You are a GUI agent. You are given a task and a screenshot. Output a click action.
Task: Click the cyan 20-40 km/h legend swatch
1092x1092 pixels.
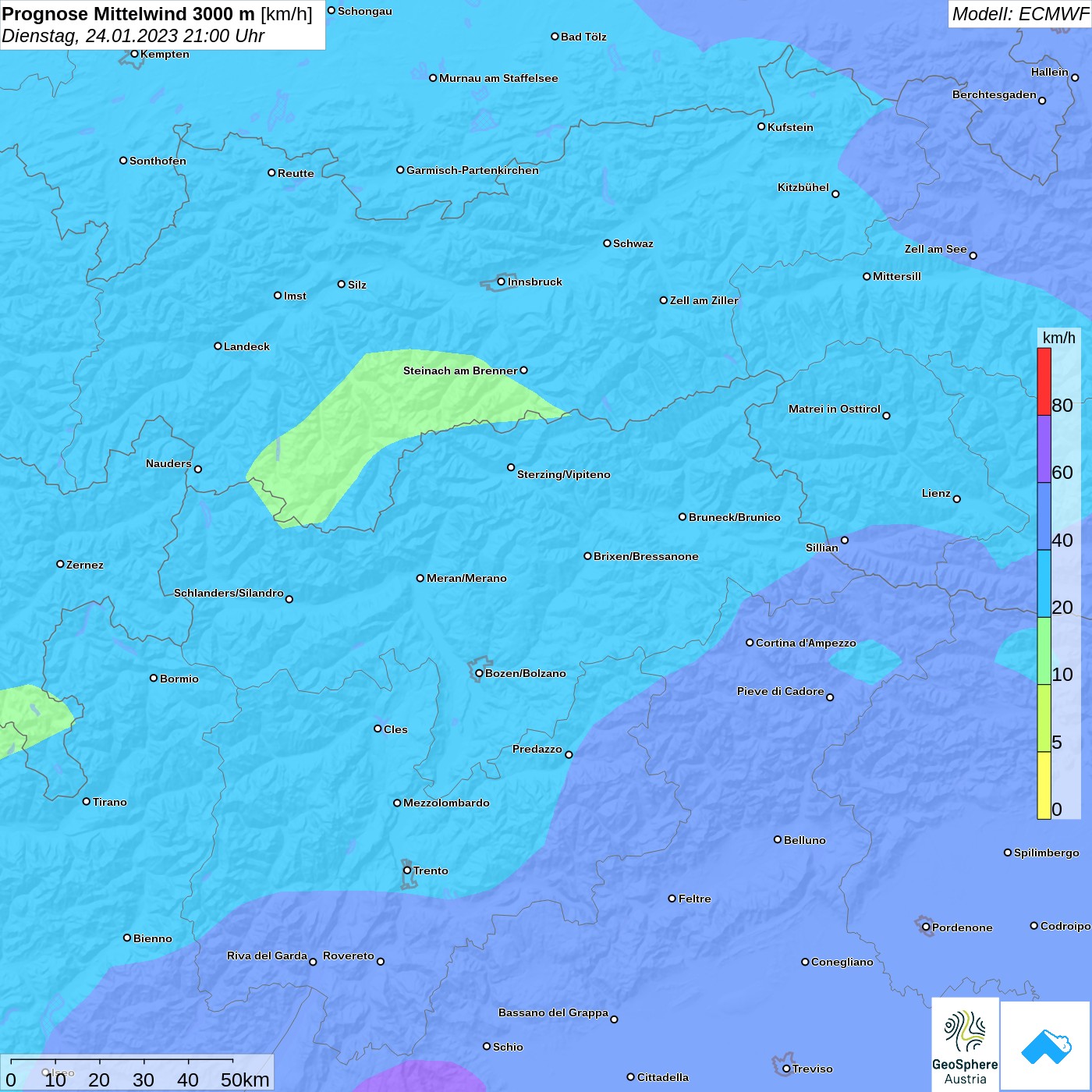point(1044,584)
